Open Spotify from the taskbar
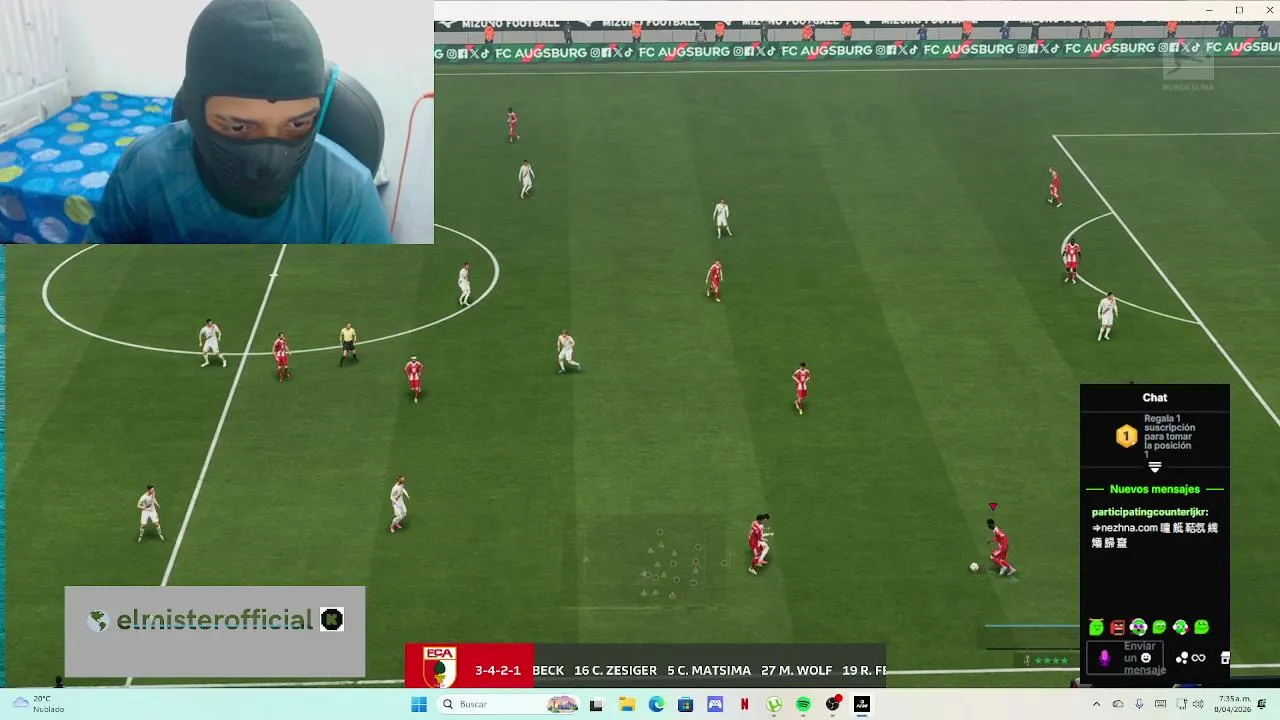1280x720 pixels. [x=803, y=704]
